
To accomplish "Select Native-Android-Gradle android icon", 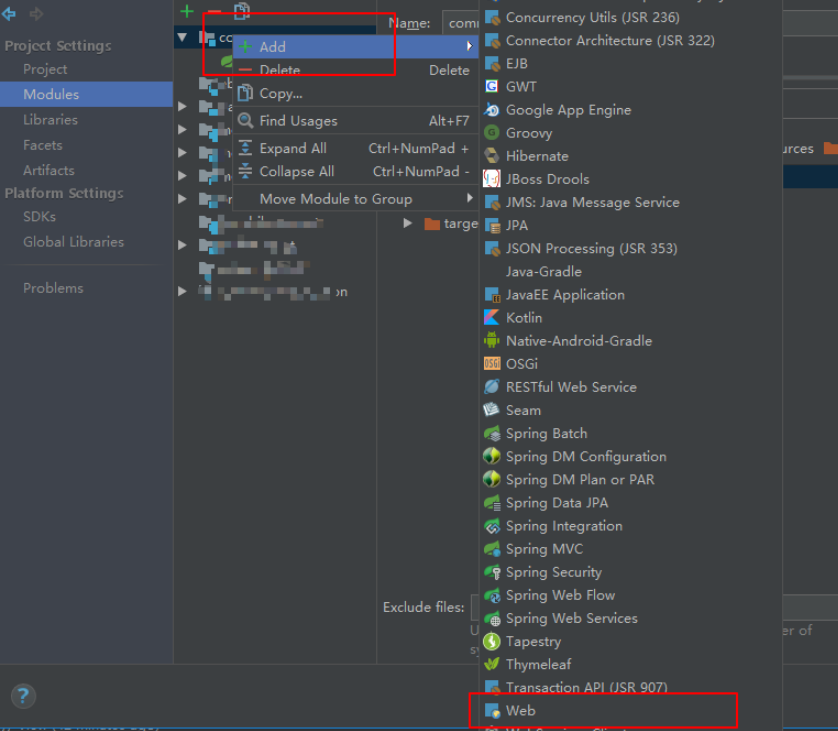I will click(492, 340).
